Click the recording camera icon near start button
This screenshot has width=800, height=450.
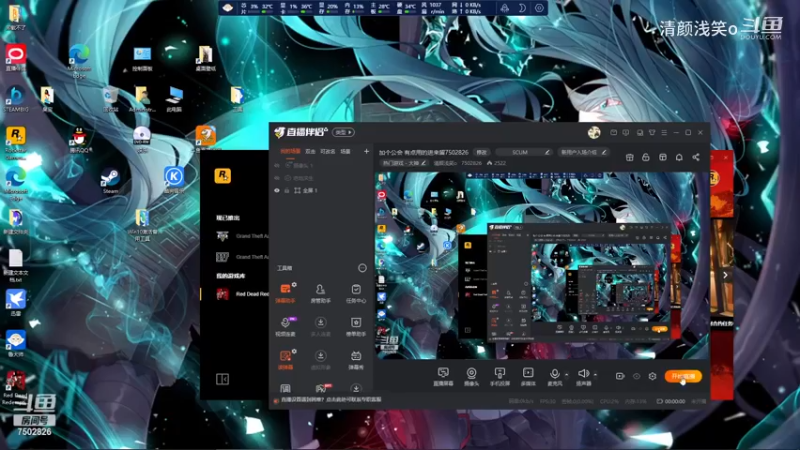pyautogui.click(x=620, y=376)
